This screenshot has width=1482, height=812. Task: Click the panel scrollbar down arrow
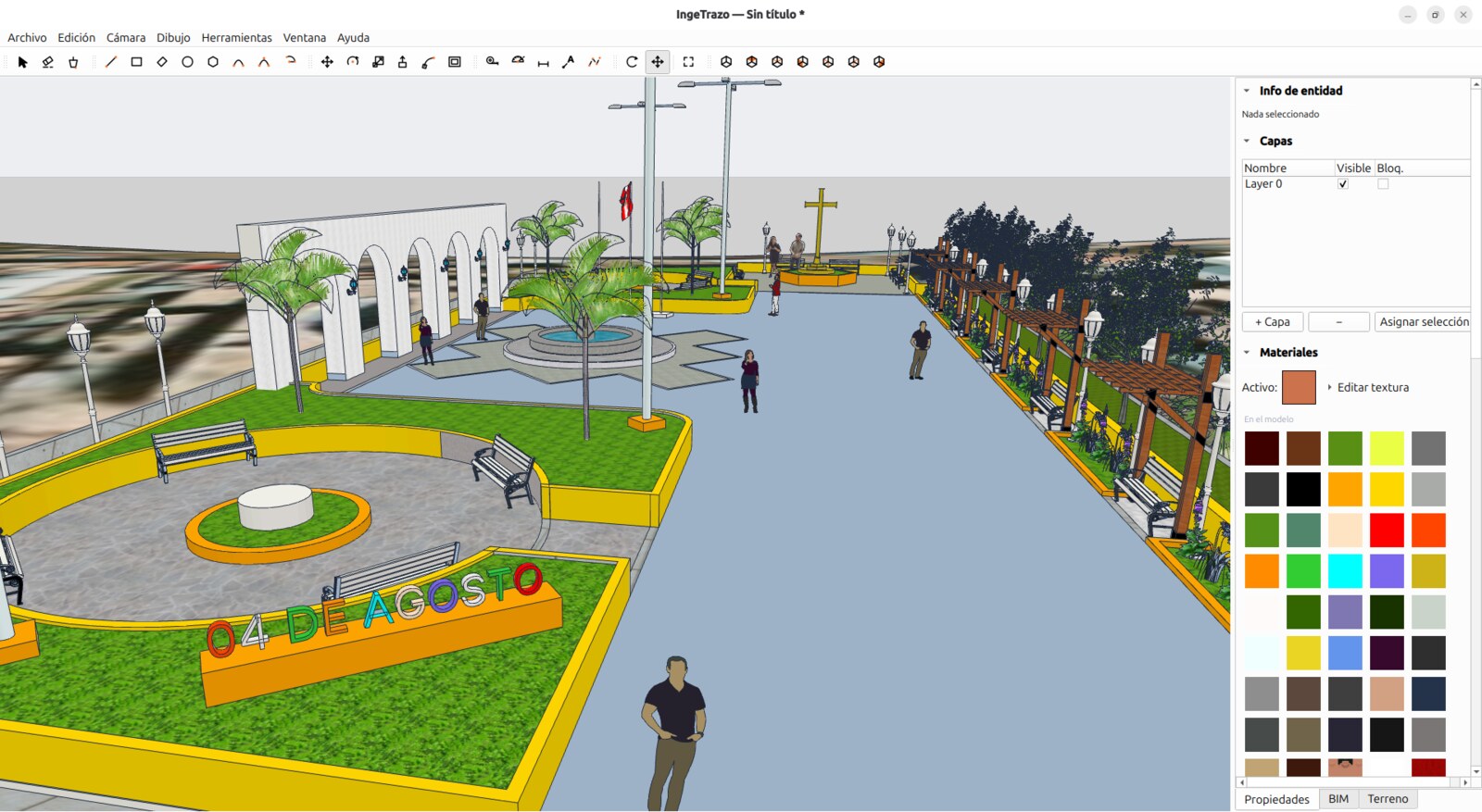pyautogui.click(x=1476, y=771)
